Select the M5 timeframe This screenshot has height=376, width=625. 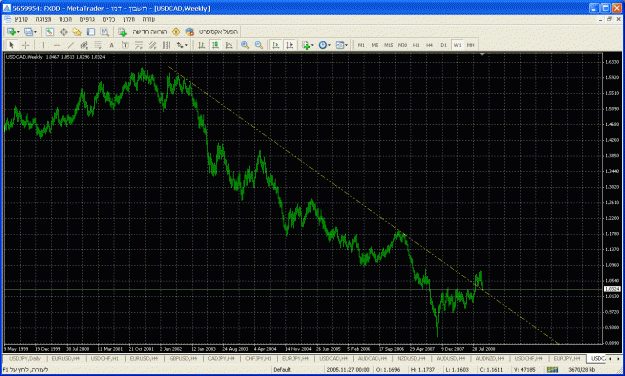coord(375,45)
